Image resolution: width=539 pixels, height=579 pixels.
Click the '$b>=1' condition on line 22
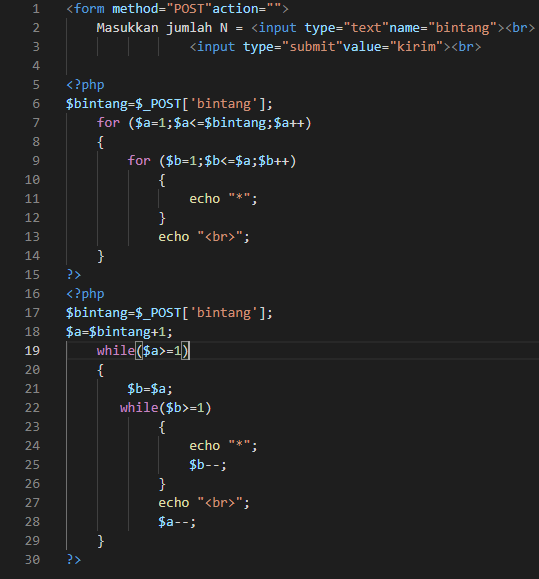tap(185, 408)
